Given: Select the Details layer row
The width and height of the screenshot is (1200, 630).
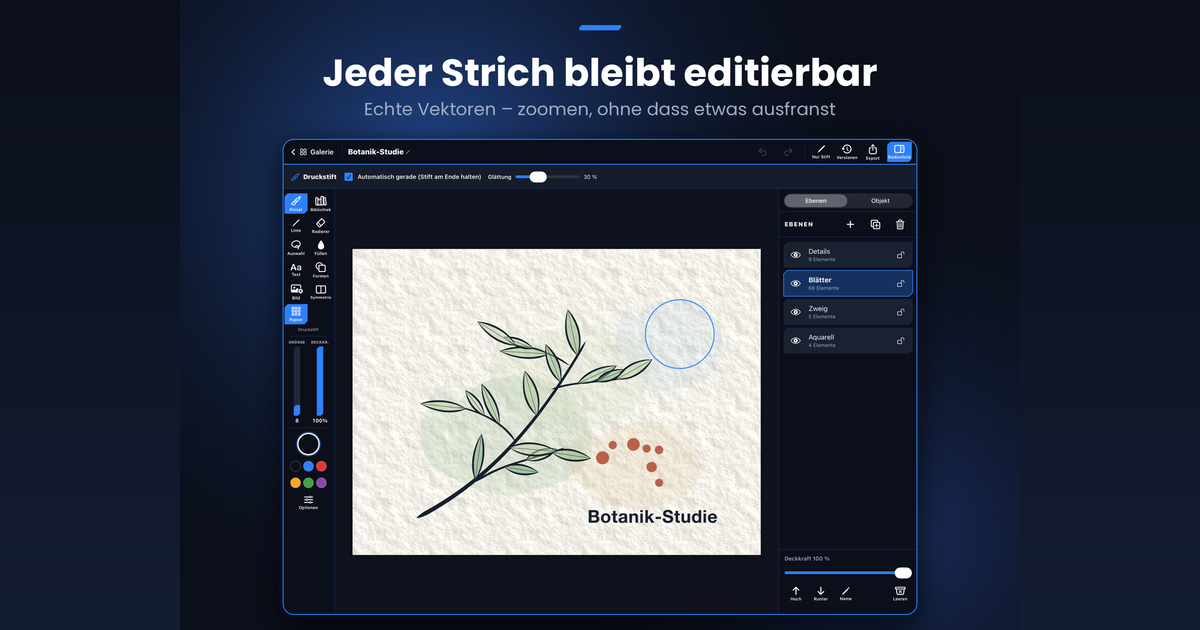Looking at the screenshot, I should coord(848,255).
